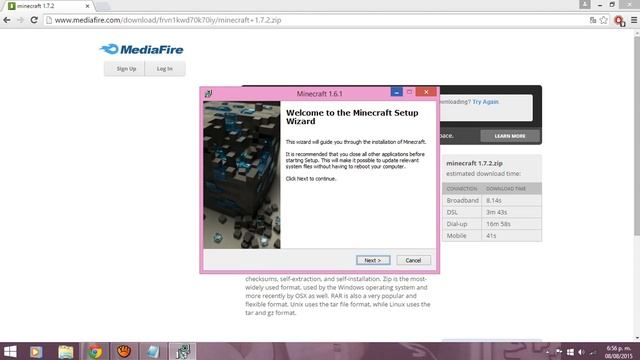This screenshot has height=360, width=640.
Task: Click the MediaFire logo
Action: pyautogui.click(x=142, y=49)
